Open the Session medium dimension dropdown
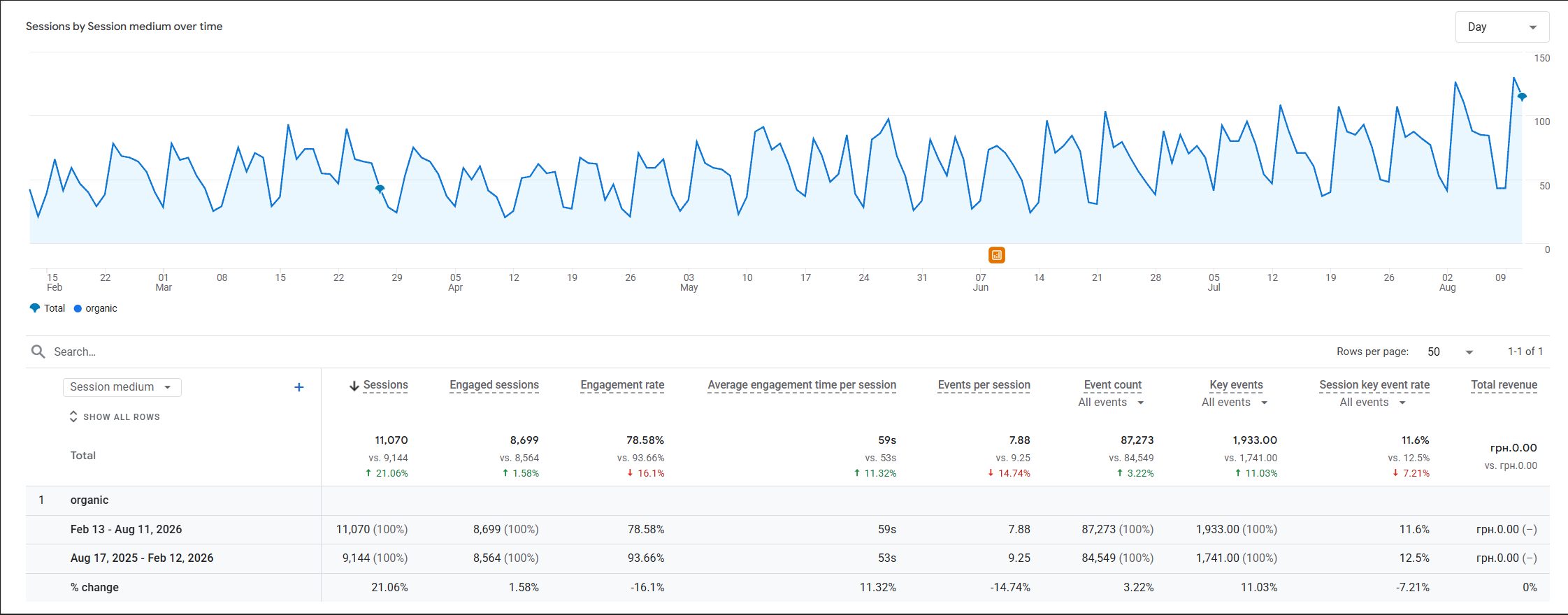 122,387
